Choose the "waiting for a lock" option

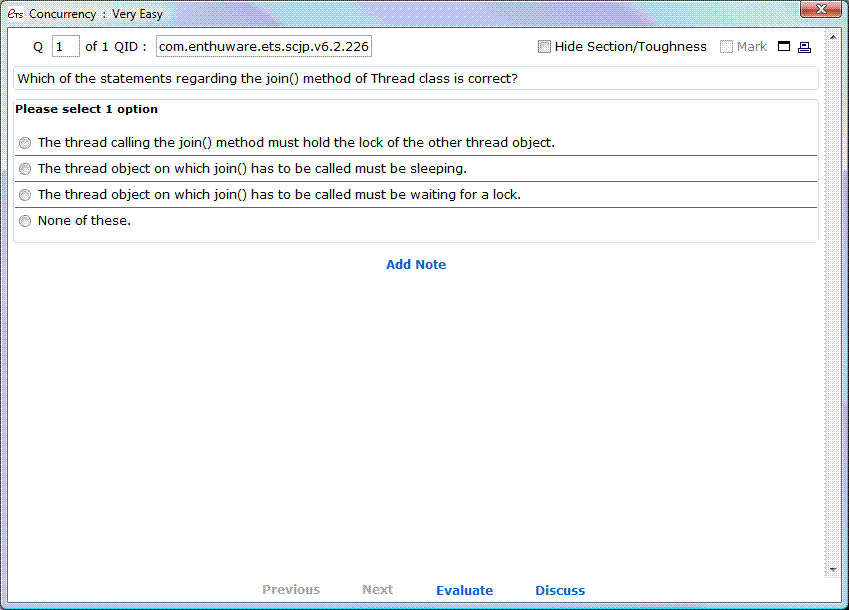click(x=25, y=195)
